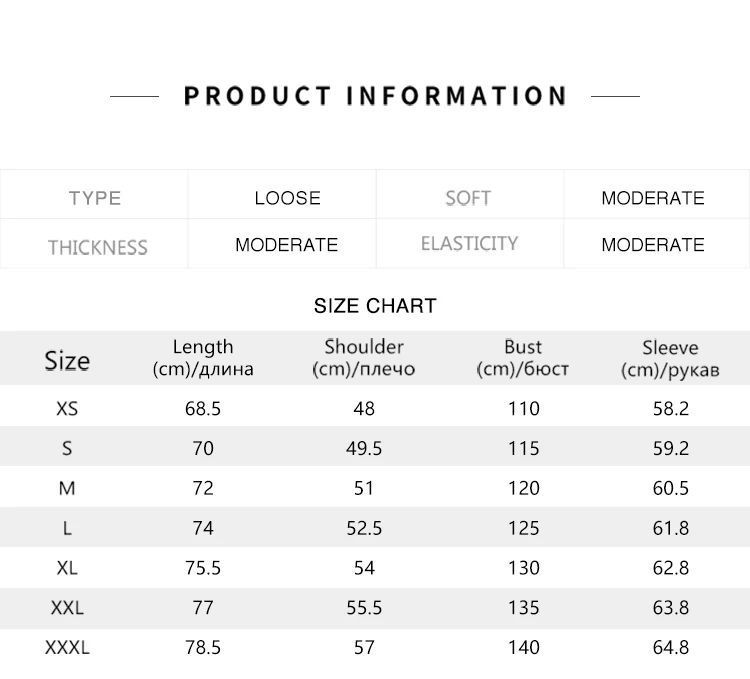Click the XS sleeve value 58.2

[671, 409]
